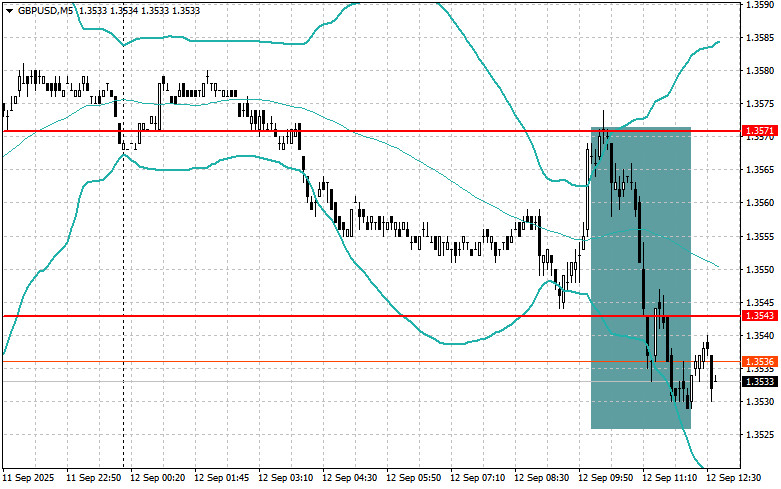This screenshot has height=489, width=781.
Task: Click the GBPUSD,M5 chart title text
Action: (x=45, y=10)
